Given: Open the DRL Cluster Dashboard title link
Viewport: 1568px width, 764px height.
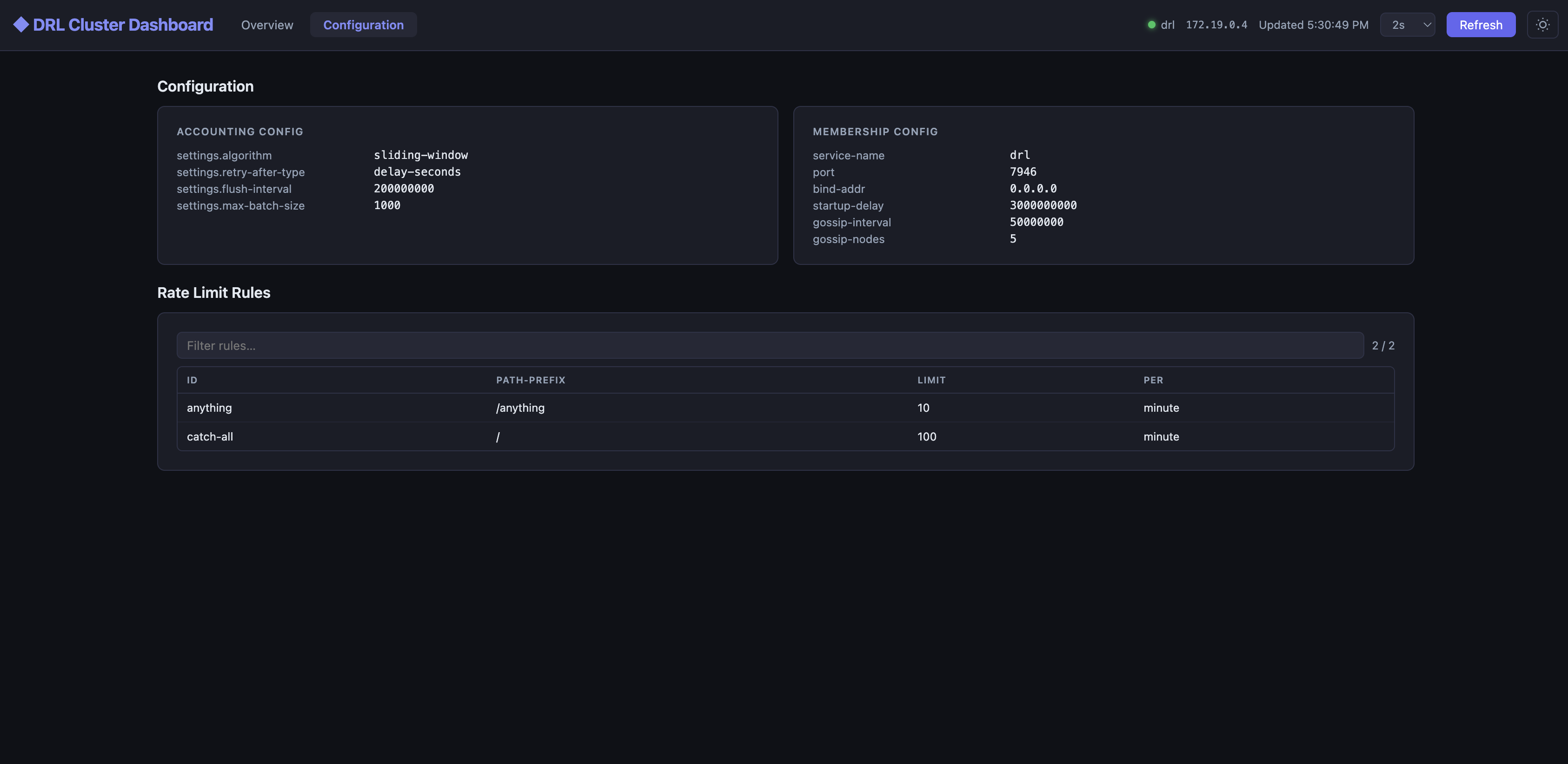Looking at the screenshot, I should click(123, 25).
